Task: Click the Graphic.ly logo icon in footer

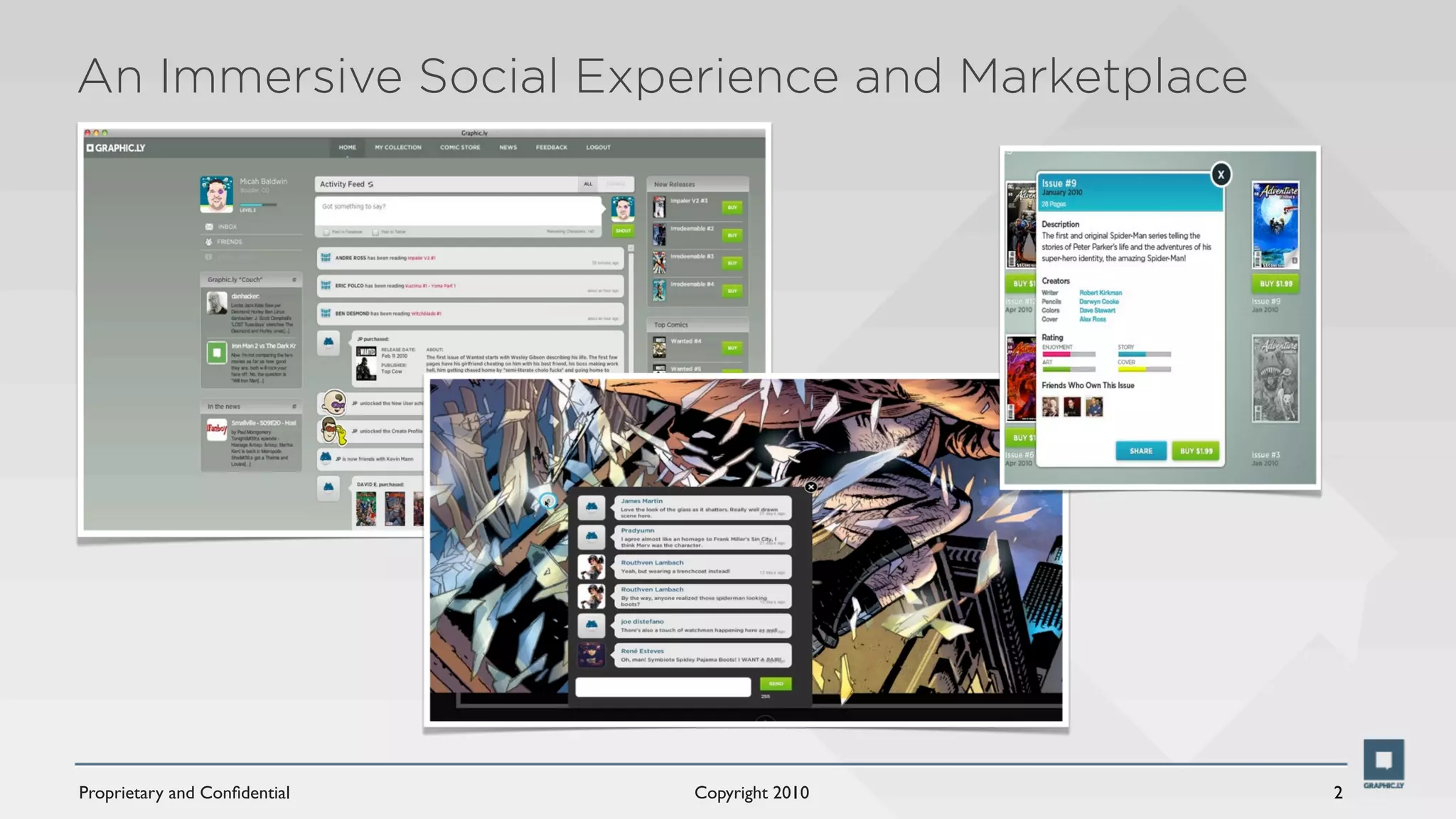Action: pyautogui.click(x=1383, y=761)
